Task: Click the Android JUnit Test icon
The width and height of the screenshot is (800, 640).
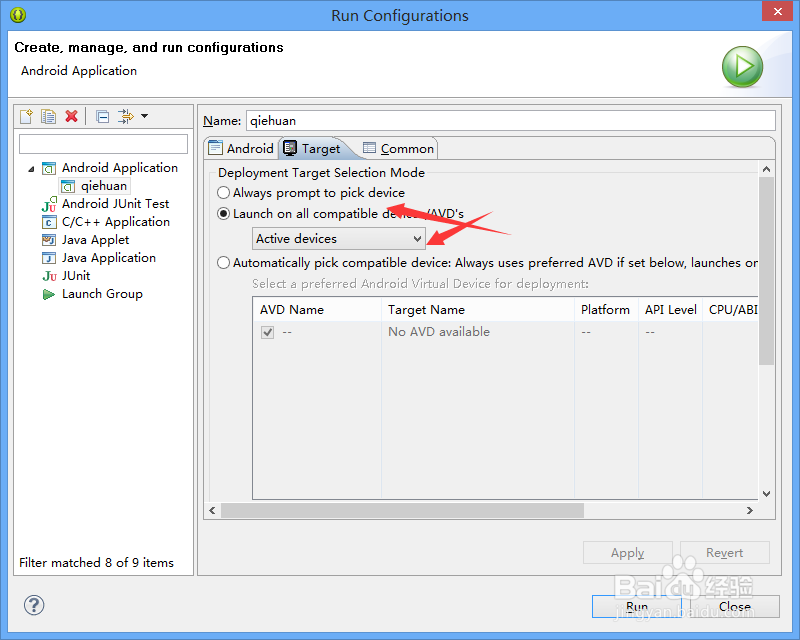Action: click(49, 204)
